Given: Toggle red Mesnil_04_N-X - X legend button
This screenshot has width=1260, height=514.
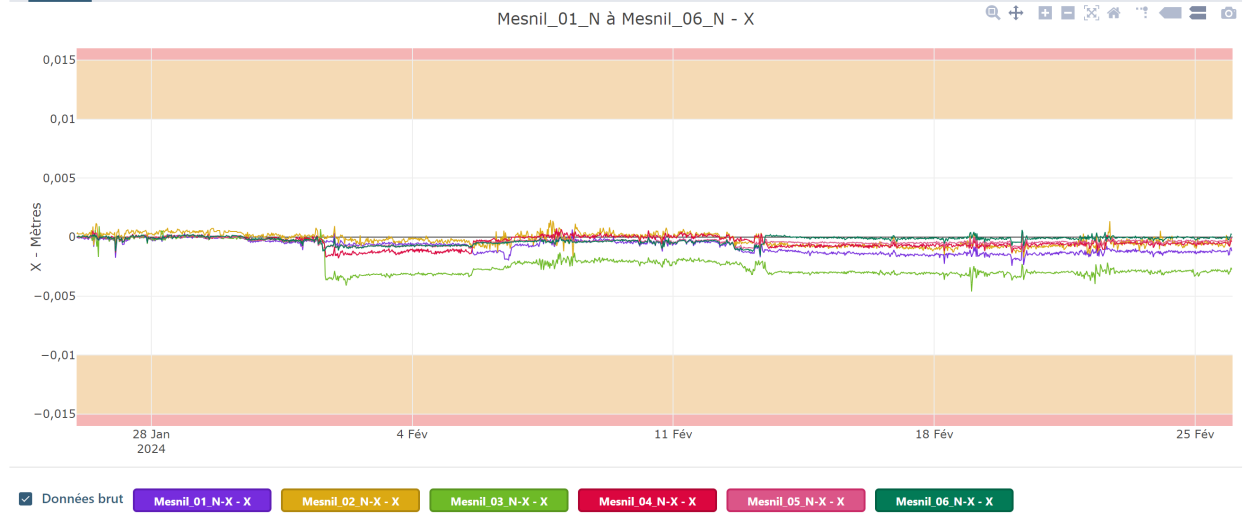Looking at the screenshot, I should click(647, 501).
